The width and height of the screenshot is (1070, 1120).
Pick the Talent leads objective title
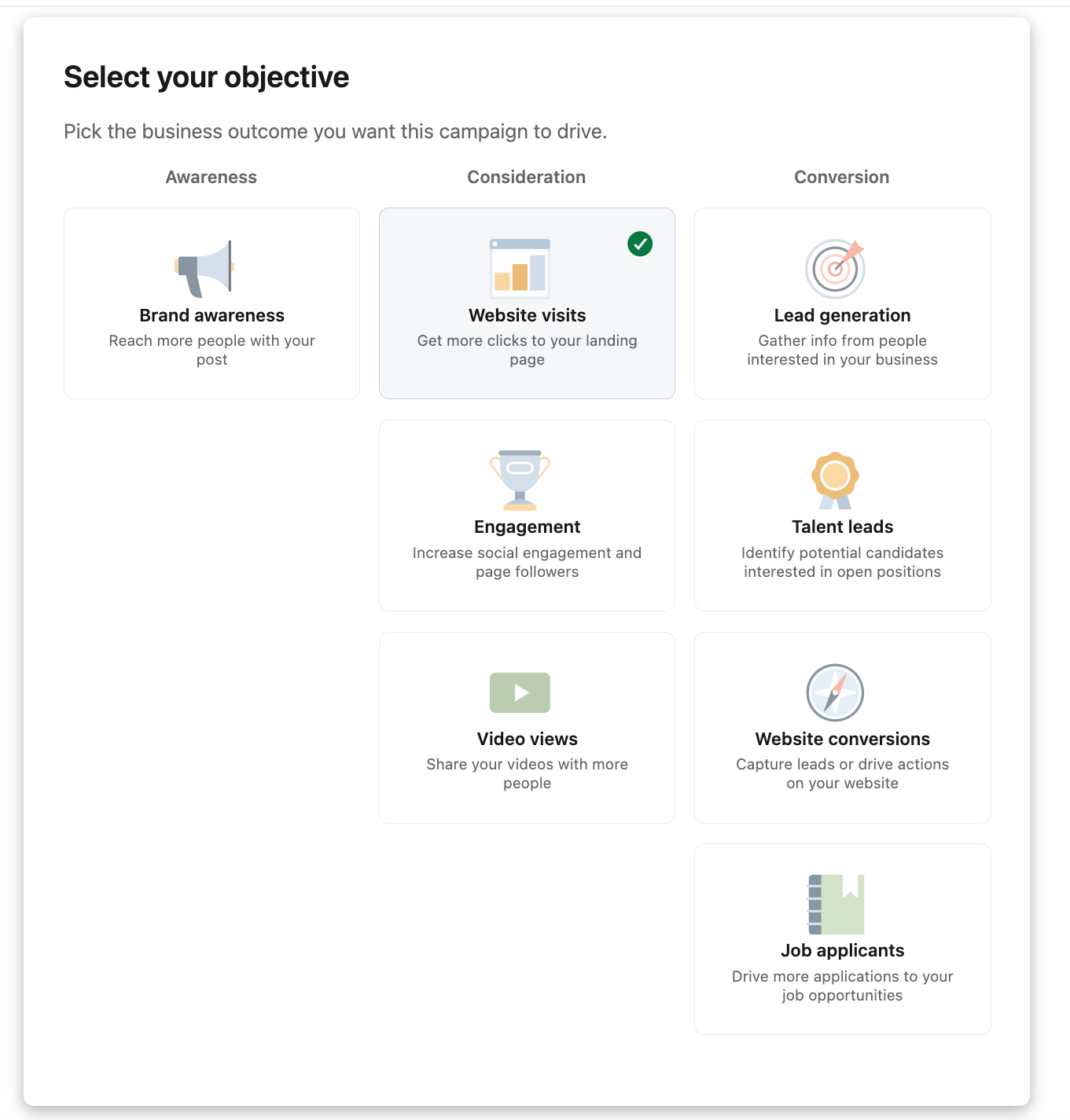pyautogui.click(x=842, y=527)
